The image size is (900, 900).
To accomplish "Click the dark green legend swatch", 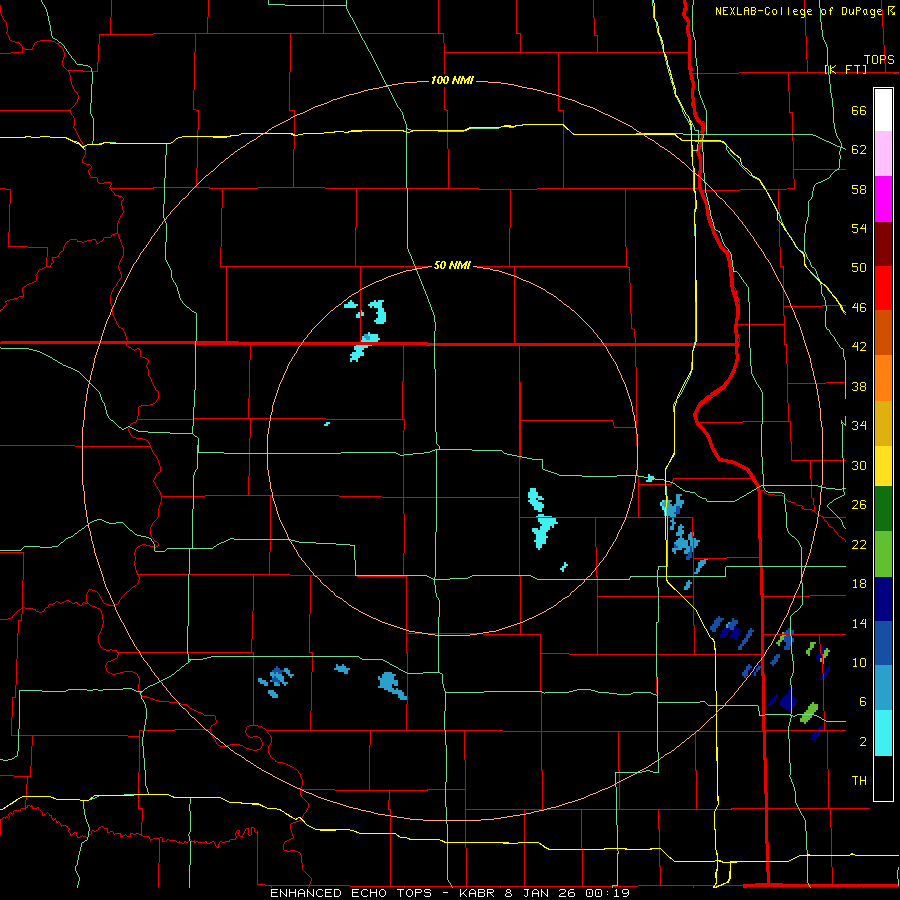I will (883, 509).
